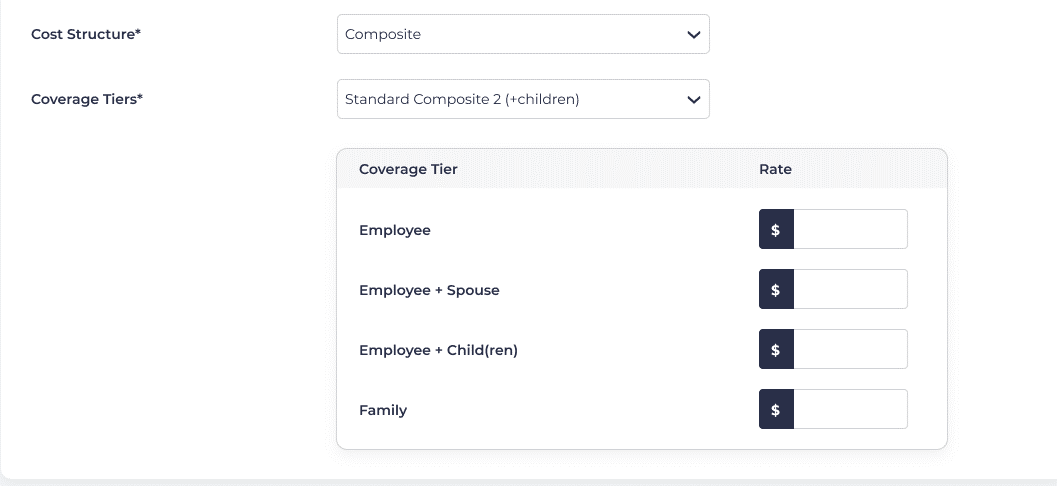Select the Employee tier row label
The width and height of the screenshot is (1057, 486).
pyautogui.click(x=394, y=230)
